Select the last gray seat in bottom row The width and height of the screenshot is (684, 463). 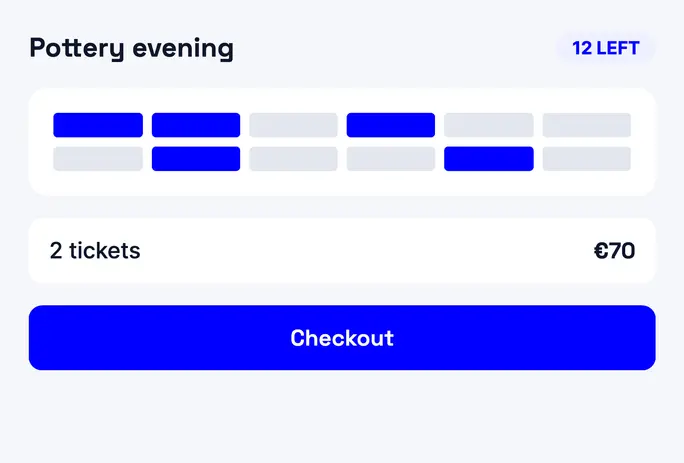point(587,158)
